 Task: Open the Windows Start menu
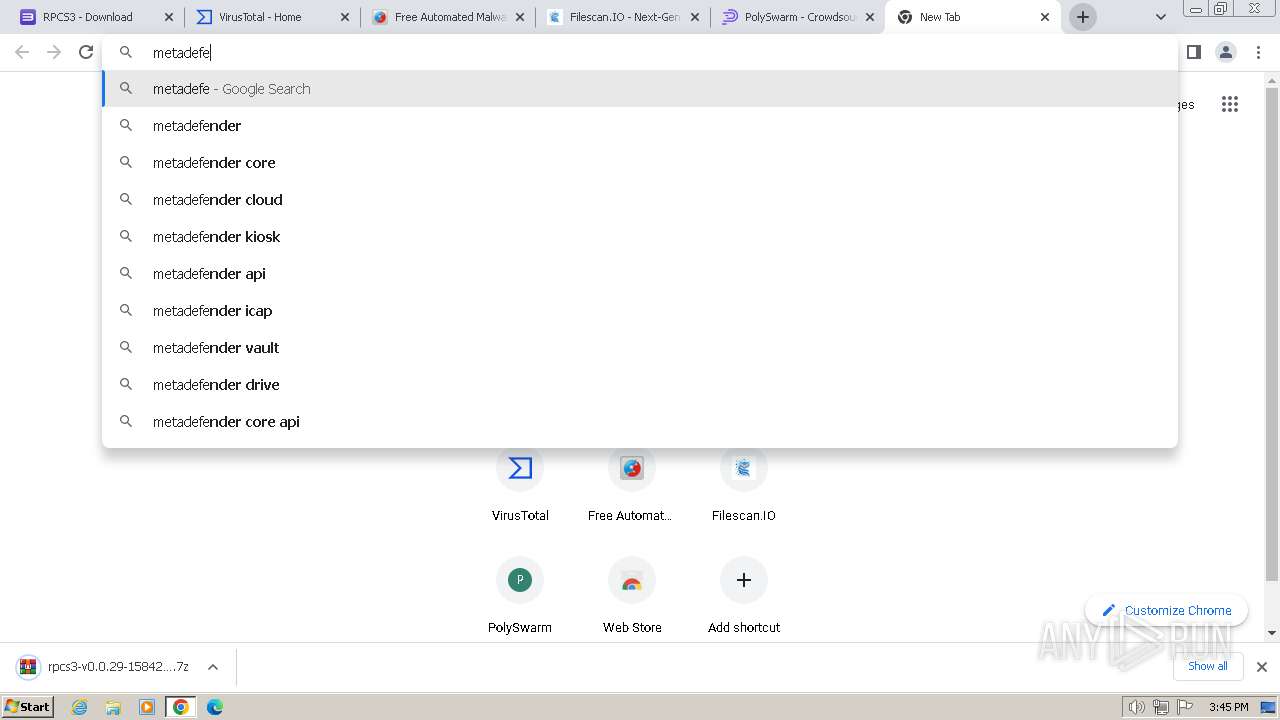[x=28, y=707]
